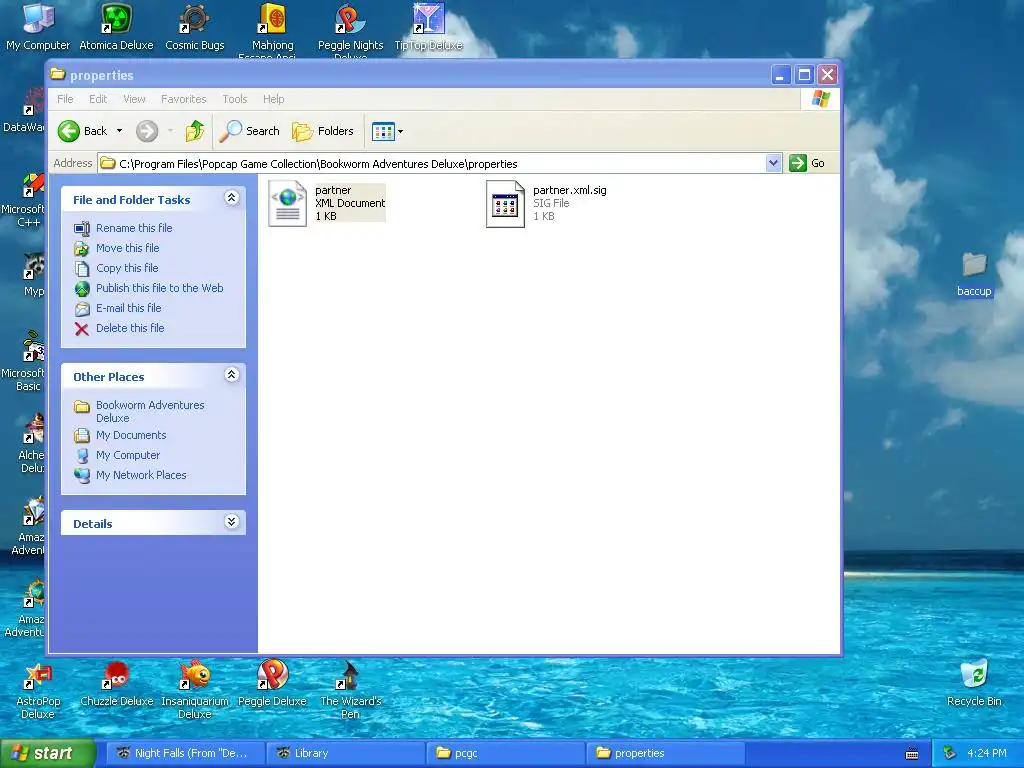Click the properties taskbar button
Image resolution: width=1024 pixels, height=768 pixels.
(x=665, y=753)
